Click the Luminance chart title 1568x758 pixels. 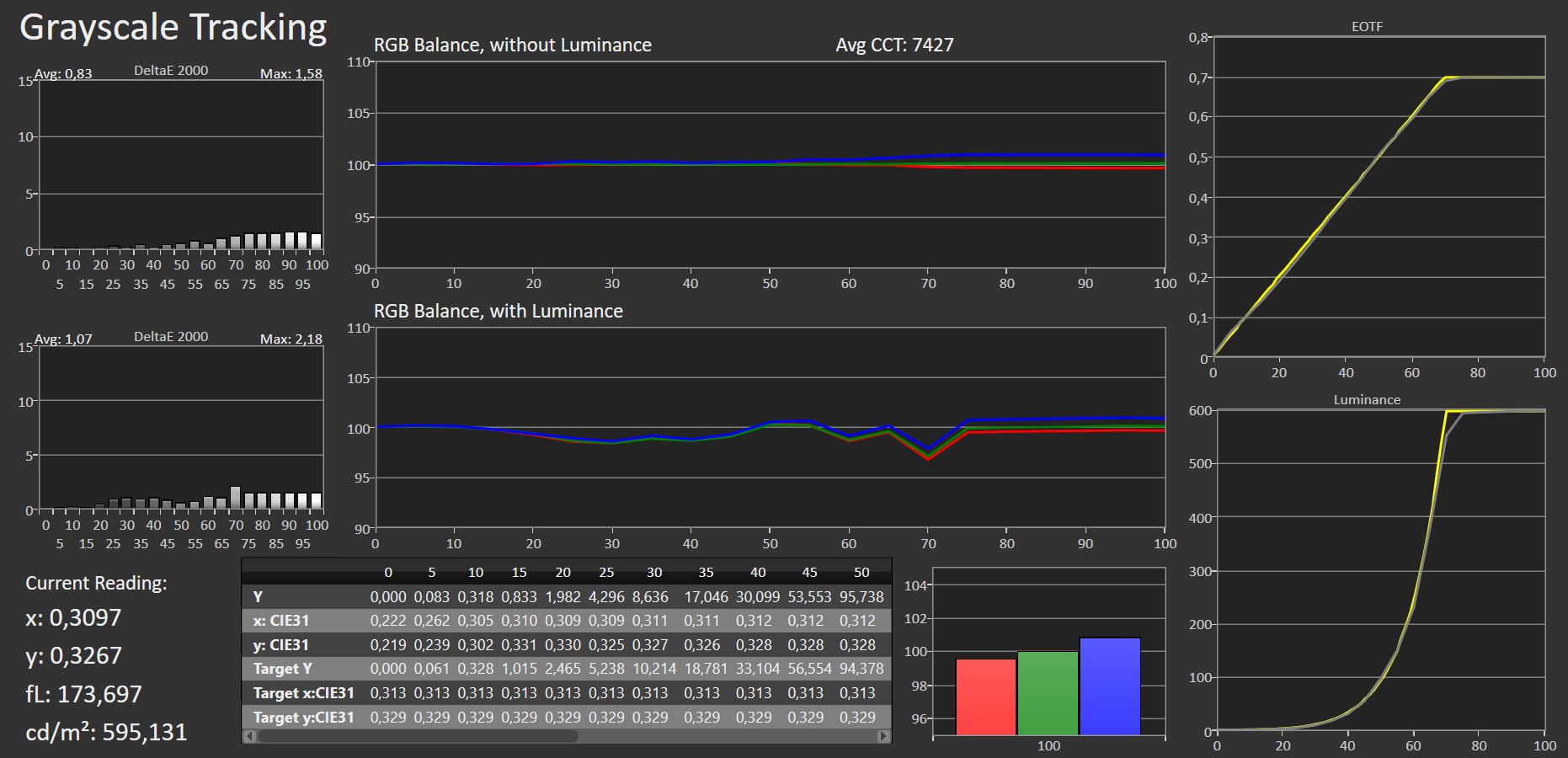[x=1367, y=400]
